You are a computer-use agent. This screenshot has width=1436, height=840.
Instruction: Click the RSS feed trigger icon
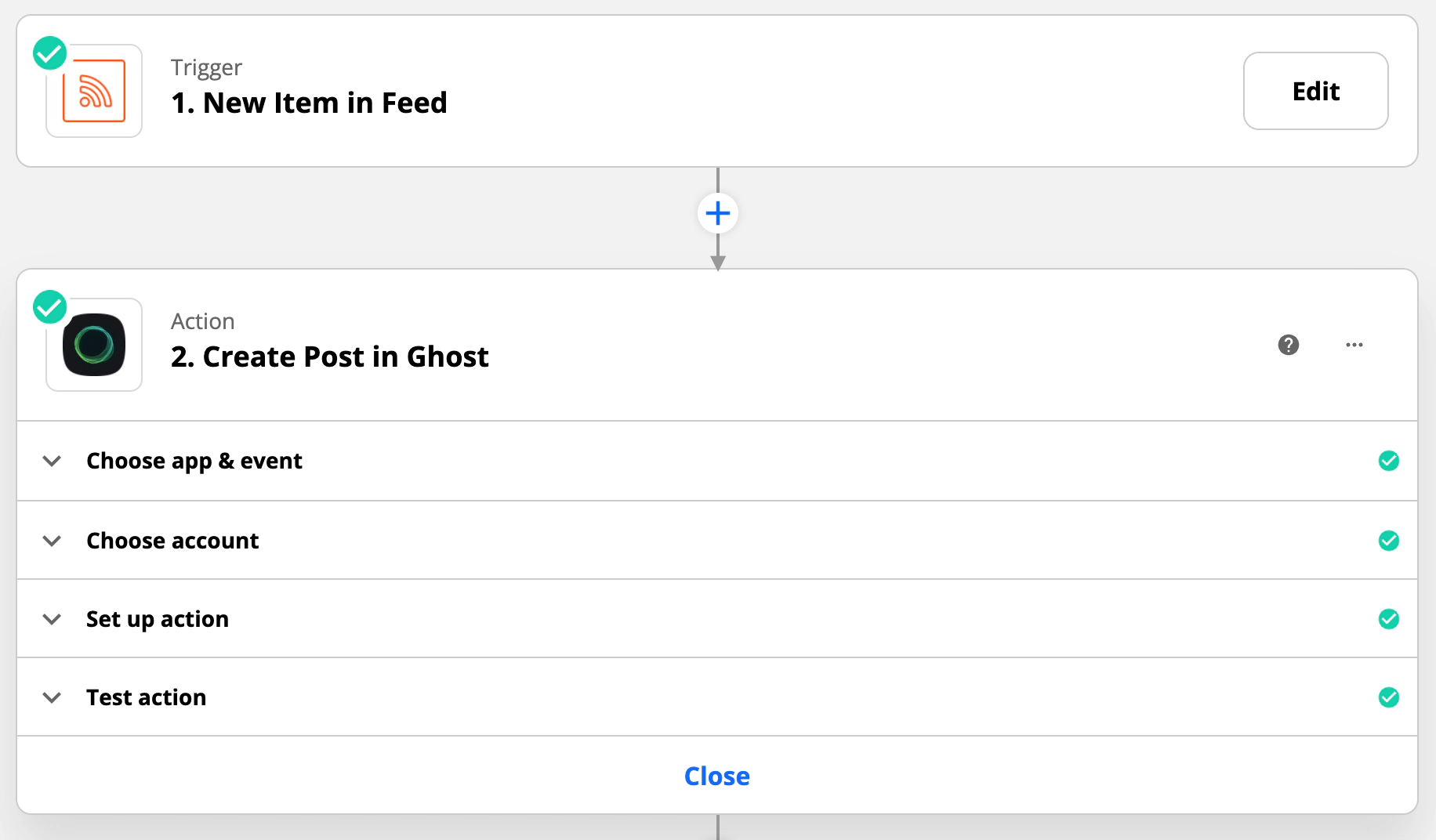pyautogui.click(x=94, y=91)
